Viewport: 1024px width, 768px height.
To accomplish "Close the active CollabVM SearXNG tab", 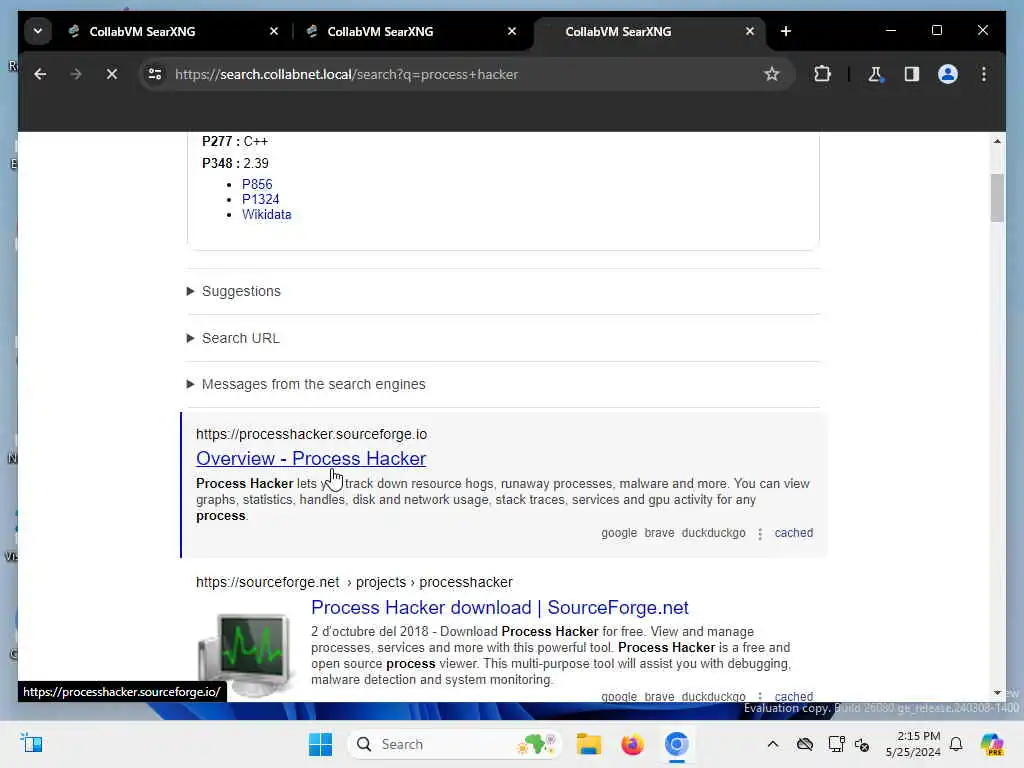I will (750, 31).
